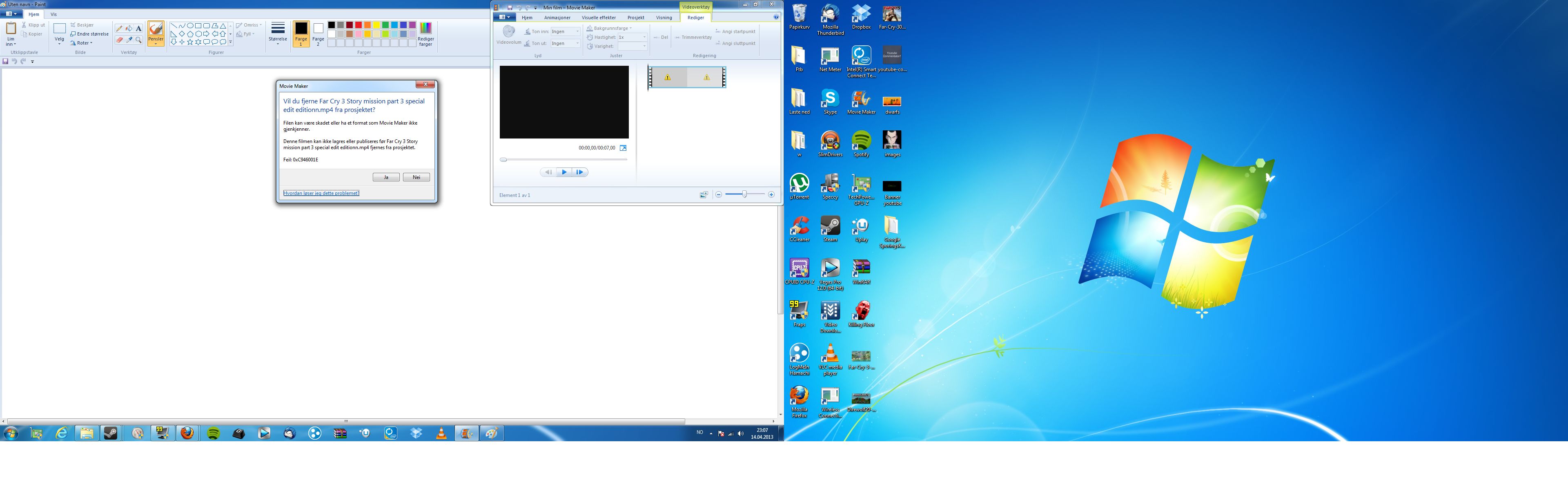Click the Windows Start orb

pyautogui.click(x=11, y=433)
